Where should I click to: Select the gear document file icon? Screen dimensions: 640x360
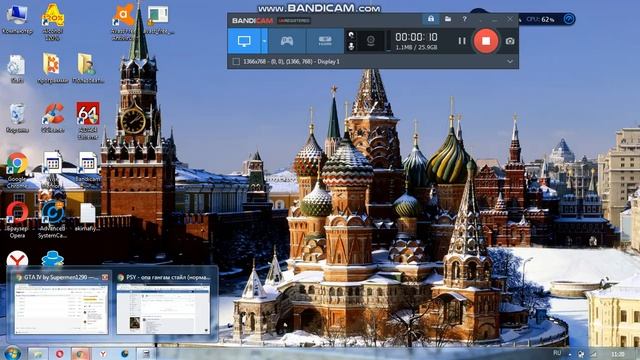coord(17,69)
